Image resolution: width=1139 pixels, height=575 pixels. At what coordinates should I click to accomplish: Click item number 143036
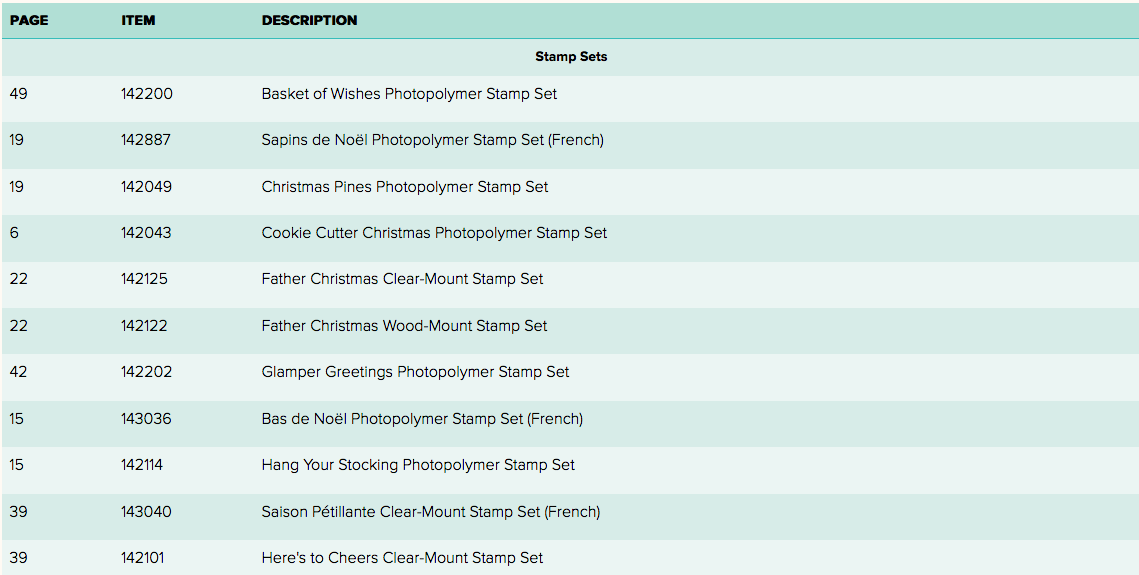pos(146,419)
